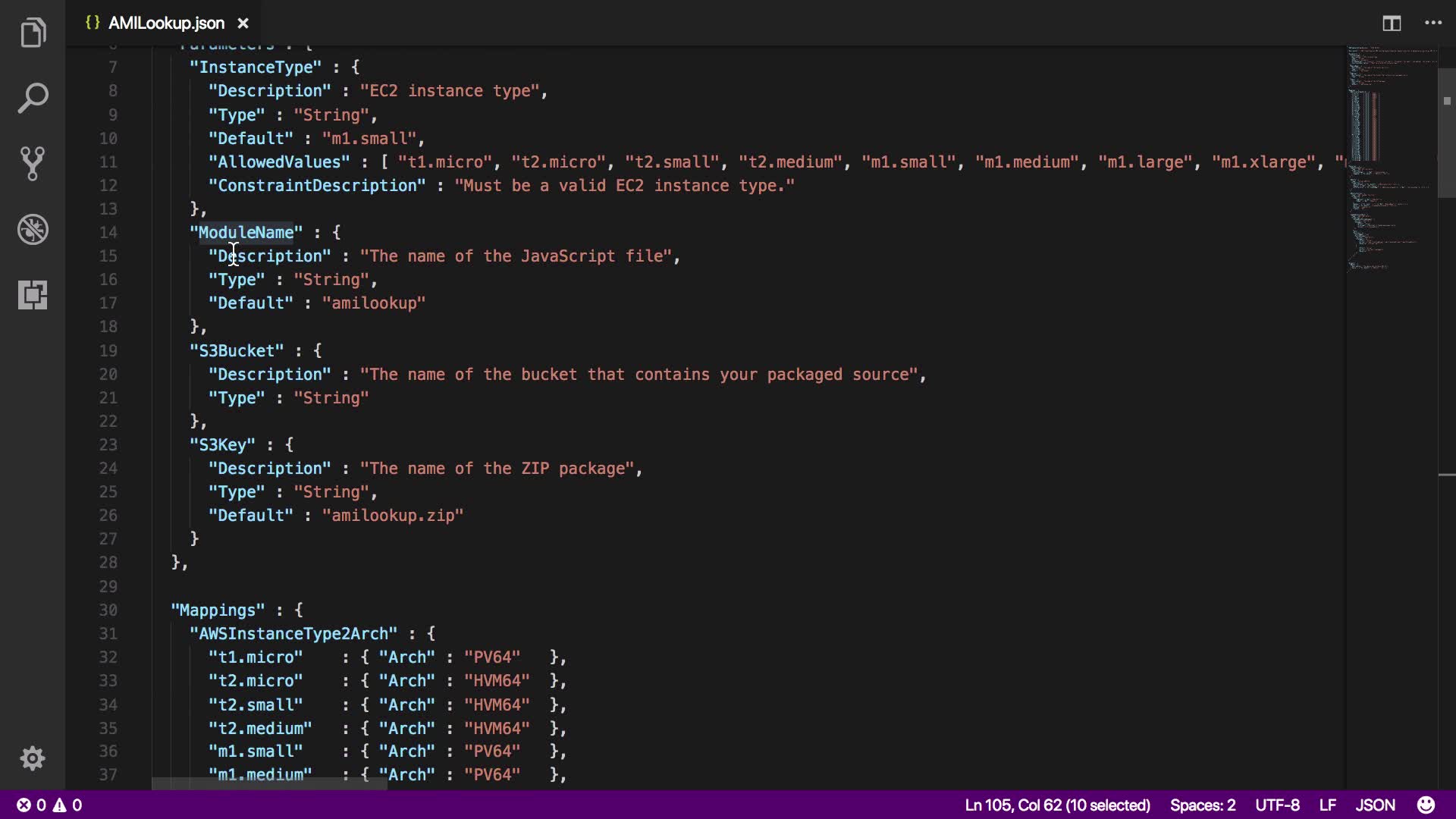Screen dimensions: 1456x819
Task: Change the LF end-of-line sequence
Action: pyautogui.click(x=1327, y=805)
